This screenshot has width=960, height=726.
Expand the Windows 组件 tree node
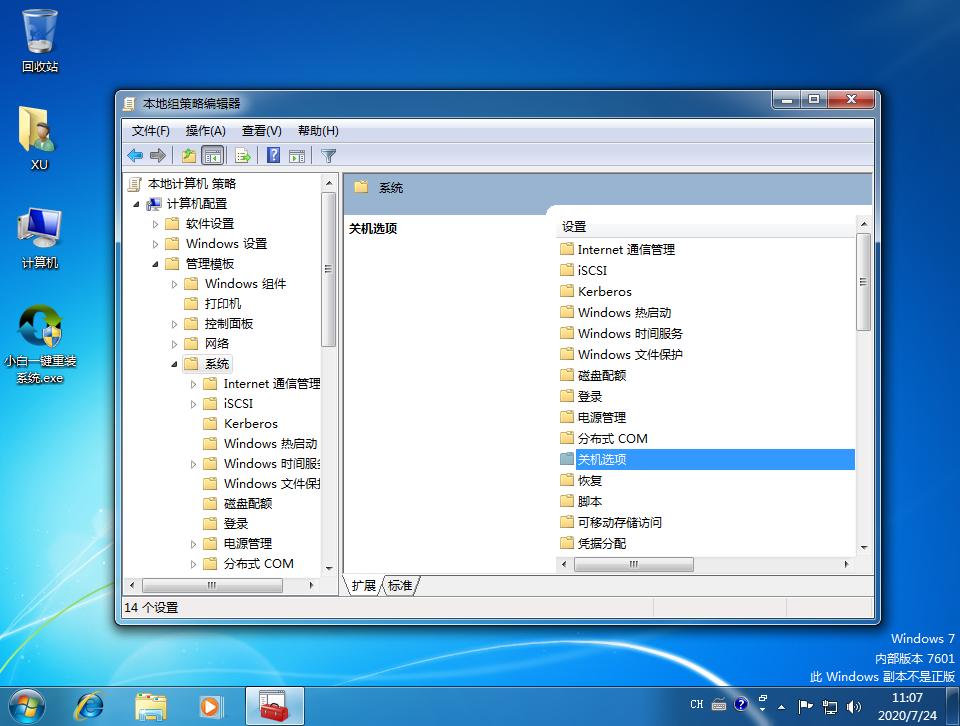[174, 284]
